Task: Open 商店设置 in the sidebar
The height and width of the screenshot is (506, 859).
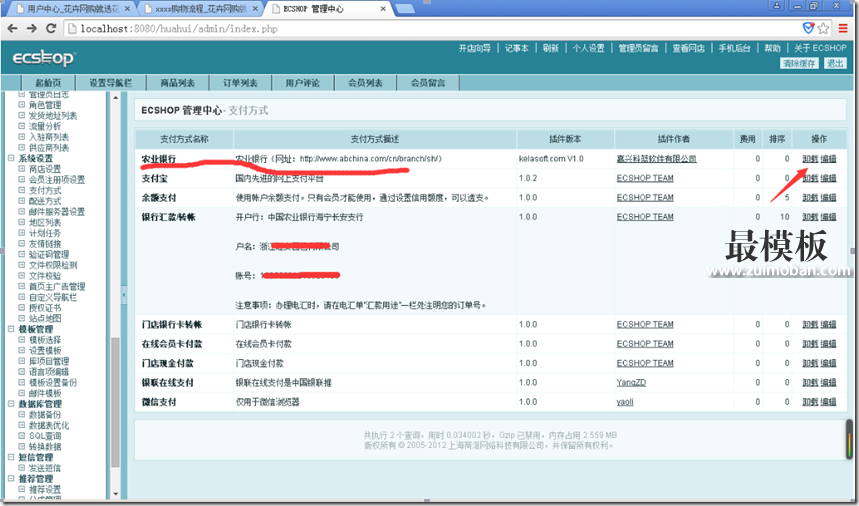Action: 45,169
